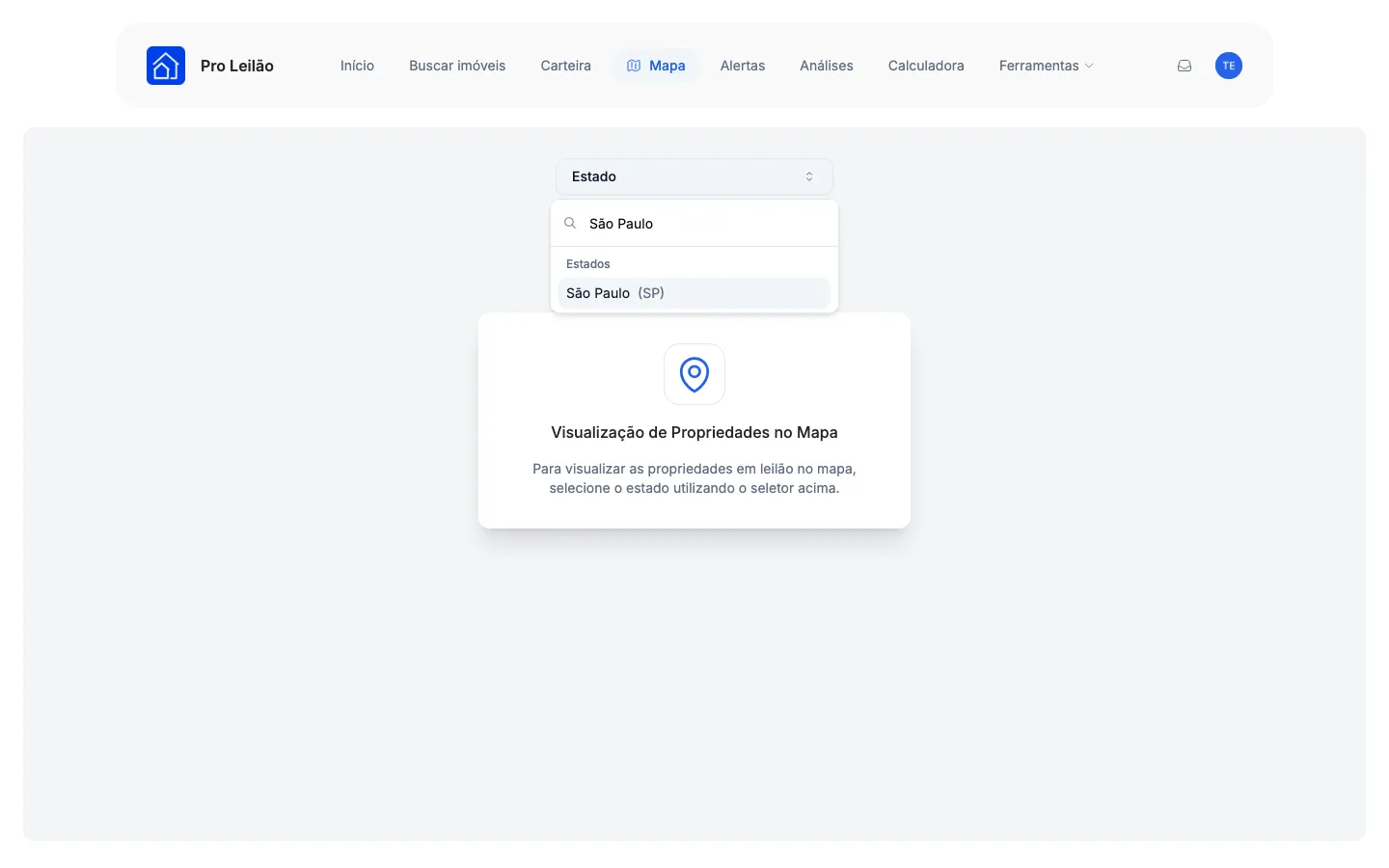The width and height of the screenshot is (1389, 868).
Task: Click the map icon beside Mapa
Action: click(x=634, y=66)
